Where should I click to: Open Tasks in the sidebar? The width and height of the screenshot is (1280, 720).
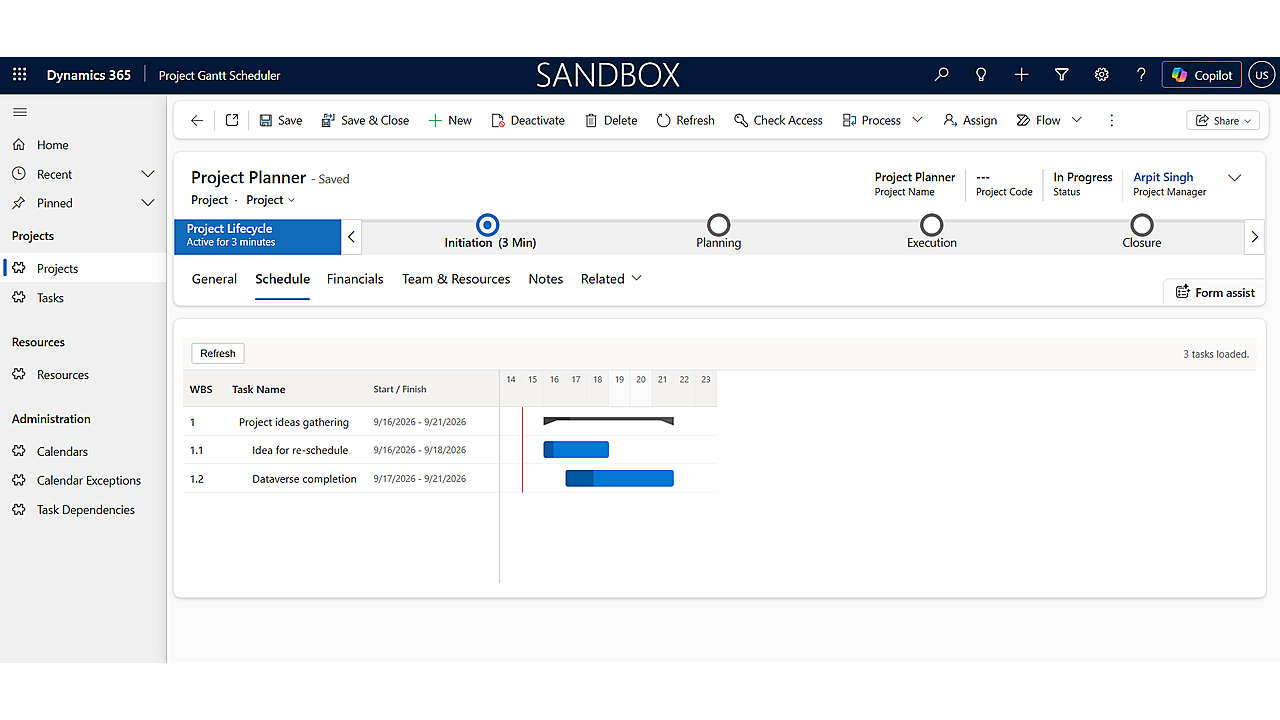(x=50, y=298)
